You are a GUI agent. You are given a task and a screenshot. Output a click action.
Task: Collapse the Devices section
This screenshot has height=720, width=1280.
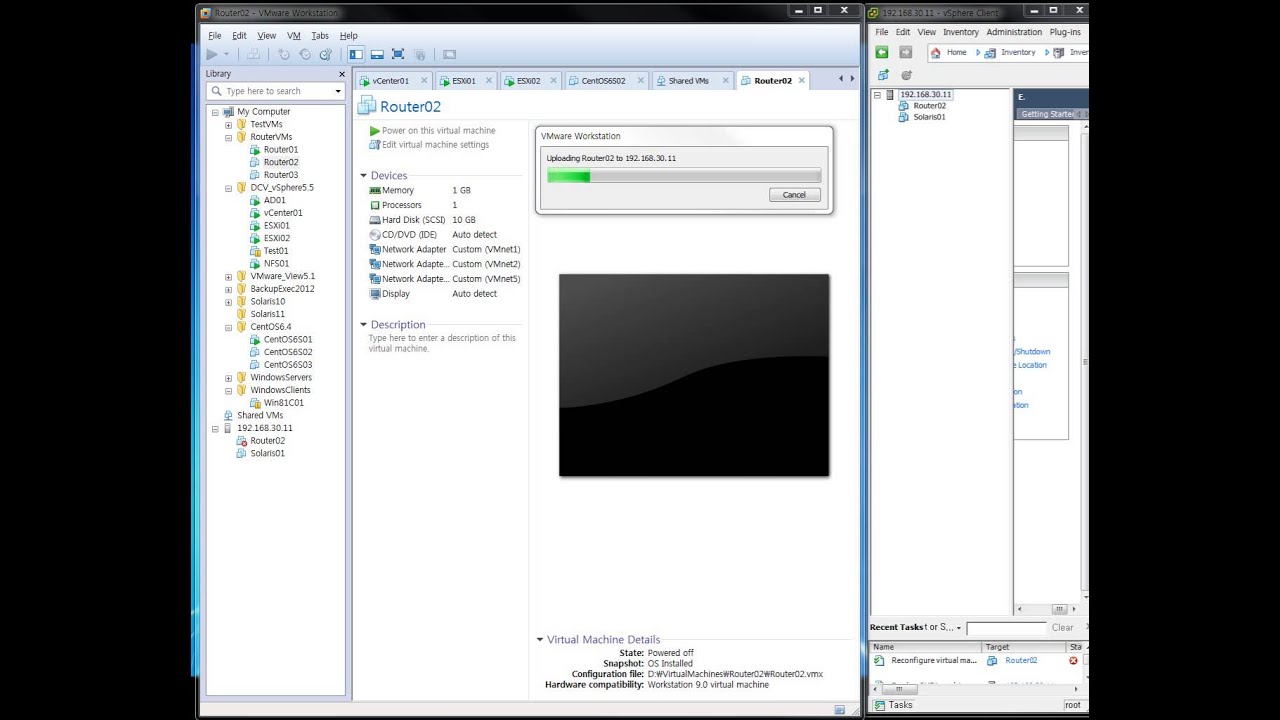point(364,176)
